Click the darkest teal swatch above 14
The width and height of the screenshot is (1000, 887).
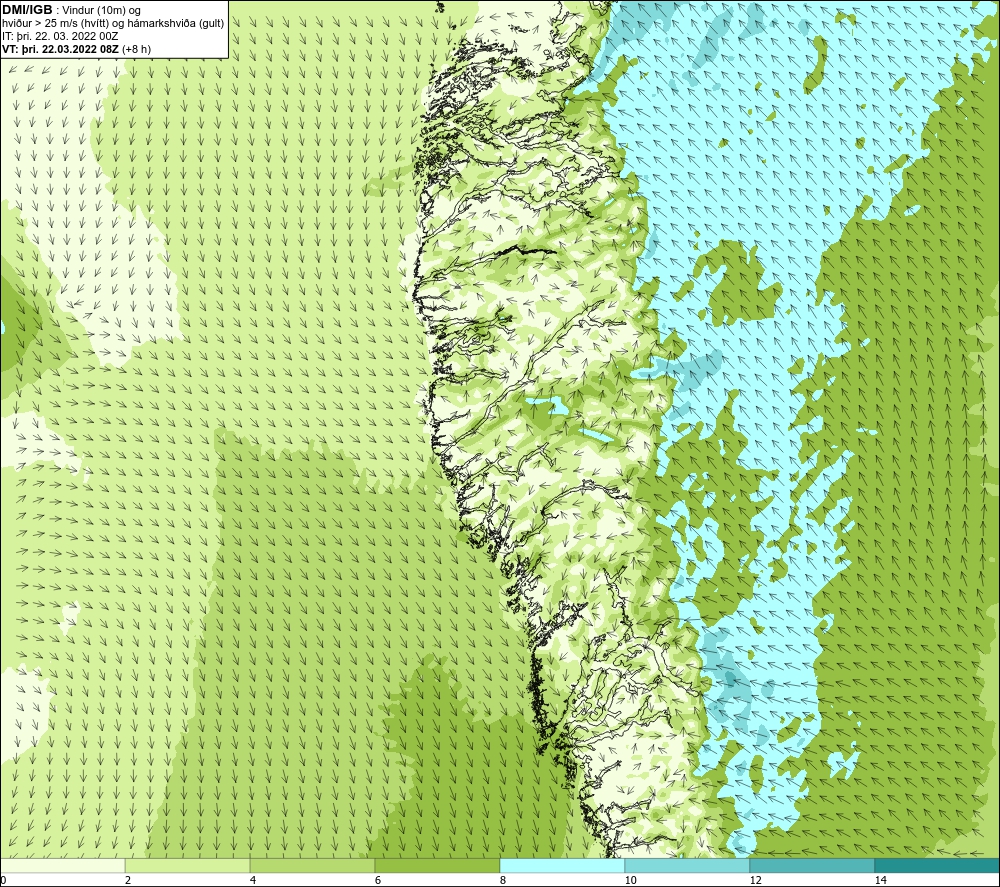coord(938,865)
